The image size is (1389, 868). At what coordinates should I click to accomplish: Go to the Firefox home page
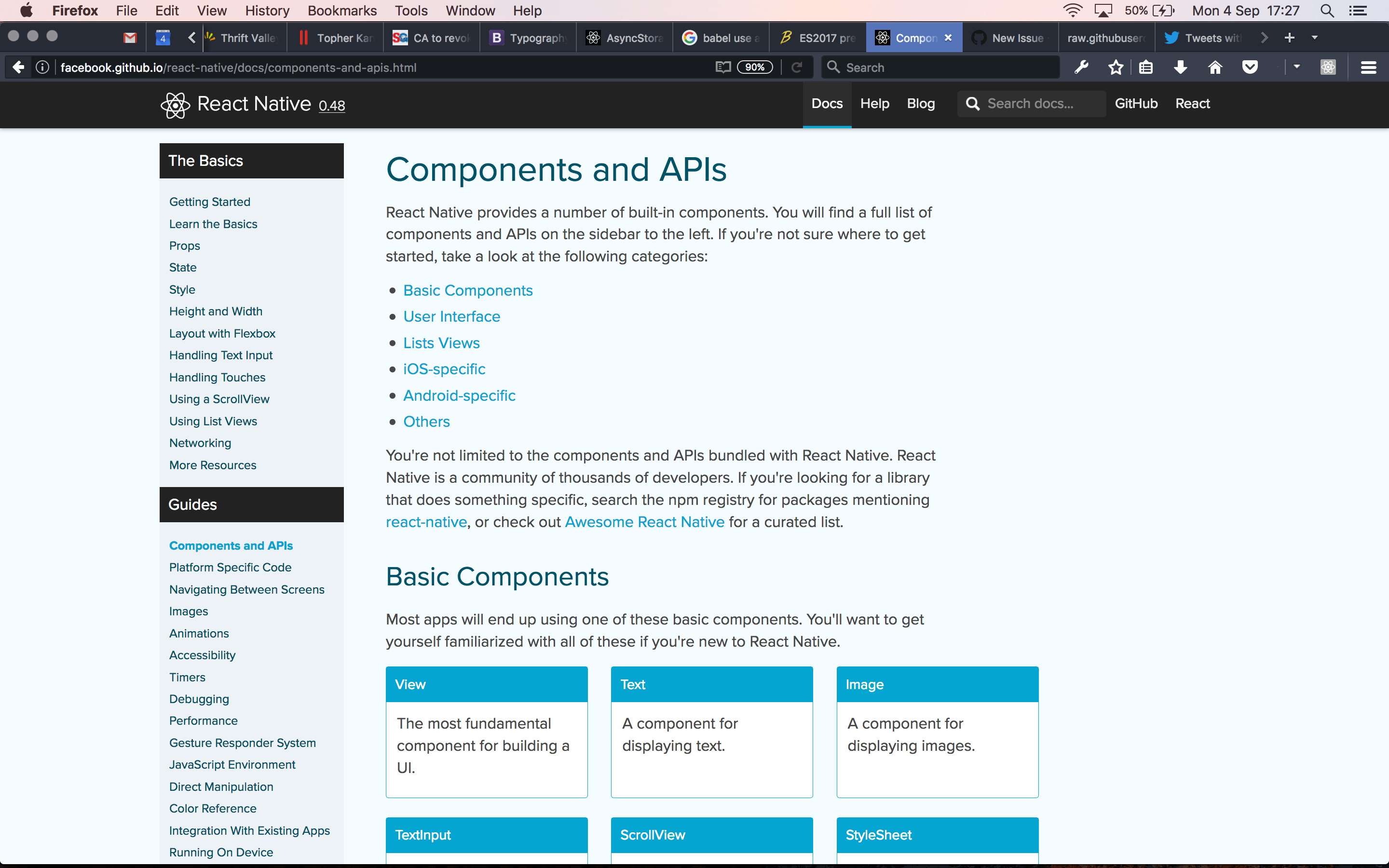pyautogui.click(x=1215, y=67)
